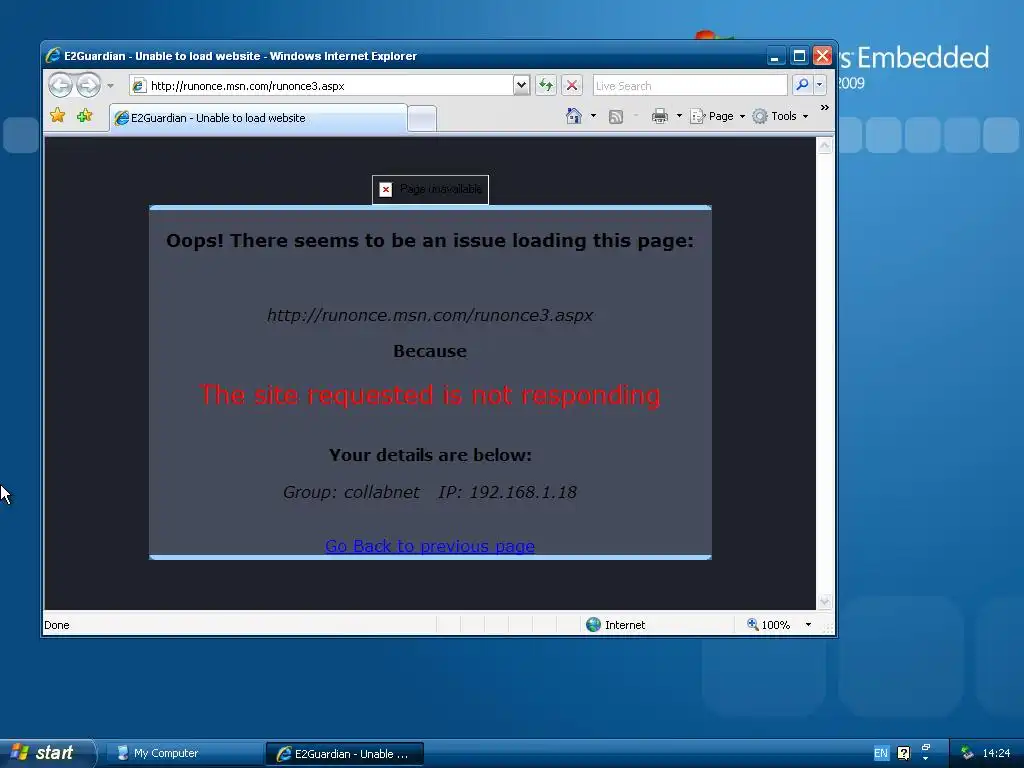1024x768 pixels.
Task: Click the blocked URL runonce.msn.com text
Action: pos(430,315)
